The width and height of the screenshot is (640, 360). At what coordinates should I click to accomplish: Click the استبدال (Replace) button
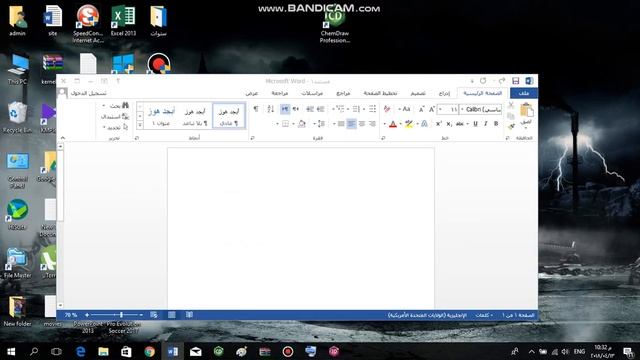pyautogui.click(x=114, y=117)
